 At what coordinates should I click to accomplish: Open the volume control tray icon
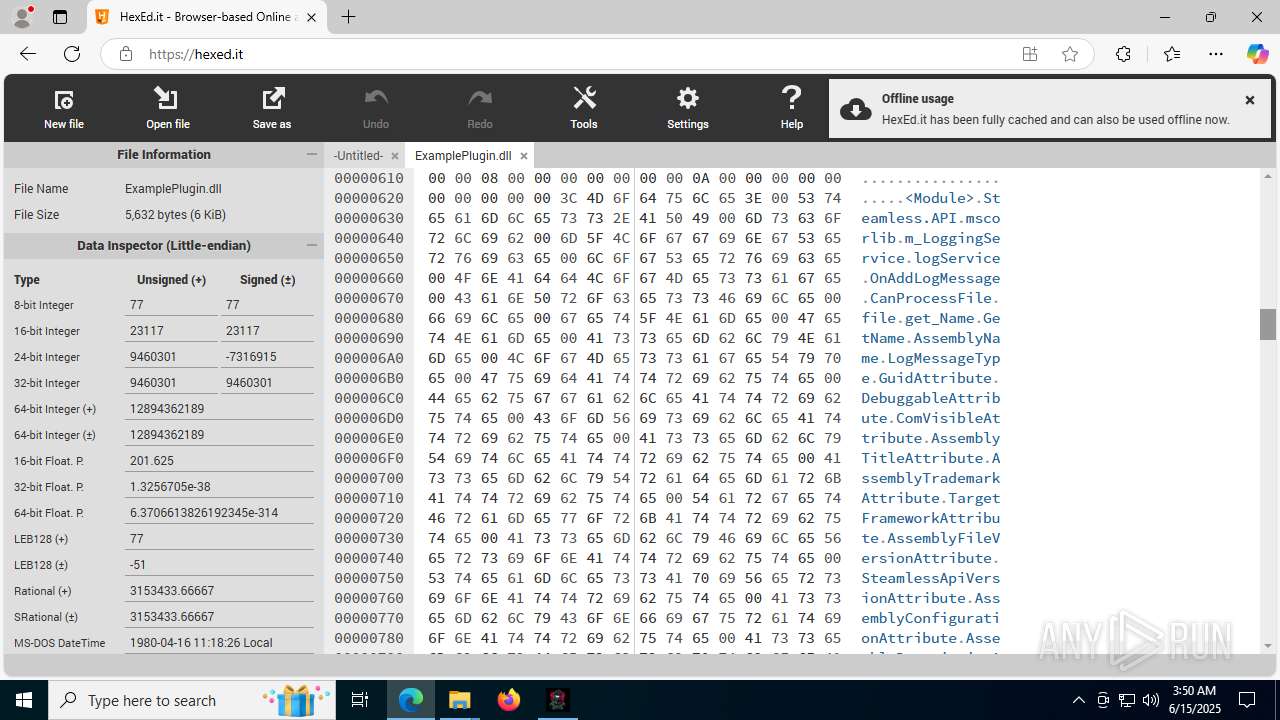(1151, 700)
